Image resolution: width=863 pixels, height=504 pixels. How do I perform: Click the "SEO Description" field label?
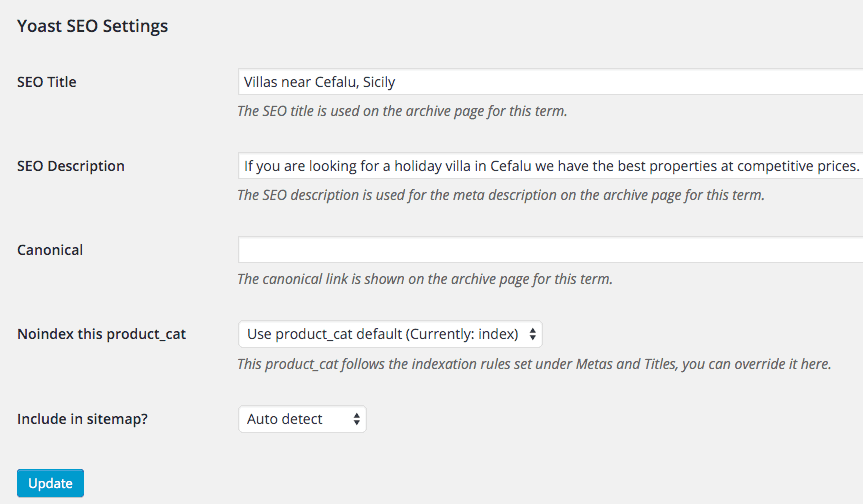[71, 166]
